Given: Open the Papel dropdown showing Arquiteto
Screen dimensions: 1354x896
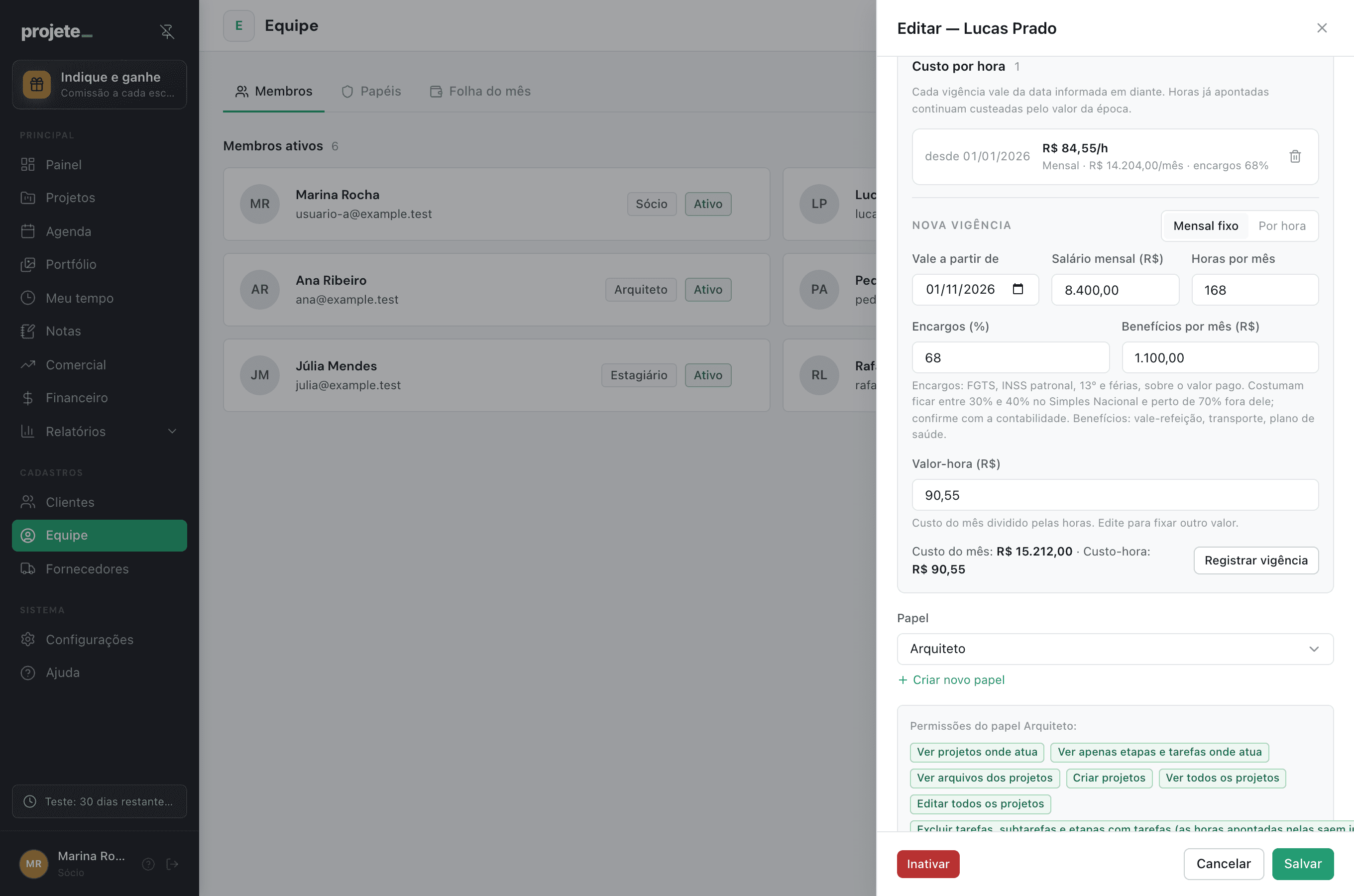Looking at the screenshot, I should 1115,649.
